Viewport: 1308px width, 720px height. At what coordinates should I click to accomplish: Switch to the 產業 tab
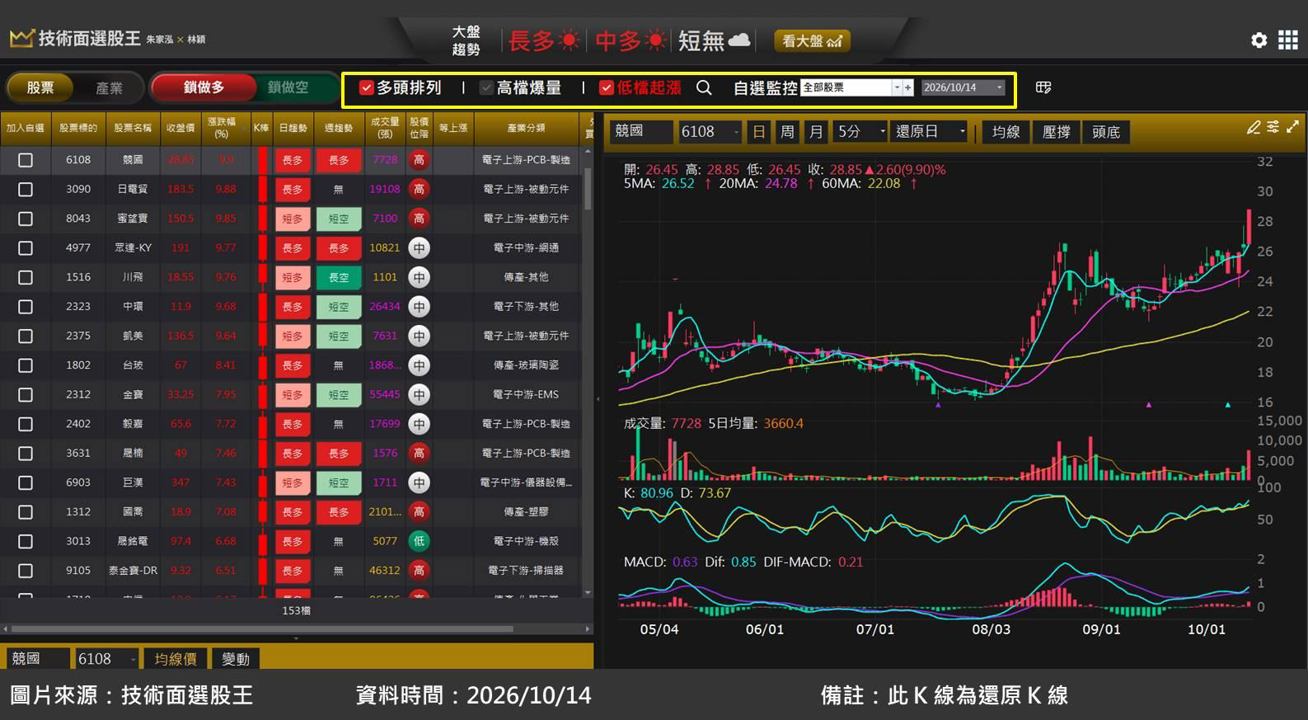pyautogui.click(x=109, y=88)
